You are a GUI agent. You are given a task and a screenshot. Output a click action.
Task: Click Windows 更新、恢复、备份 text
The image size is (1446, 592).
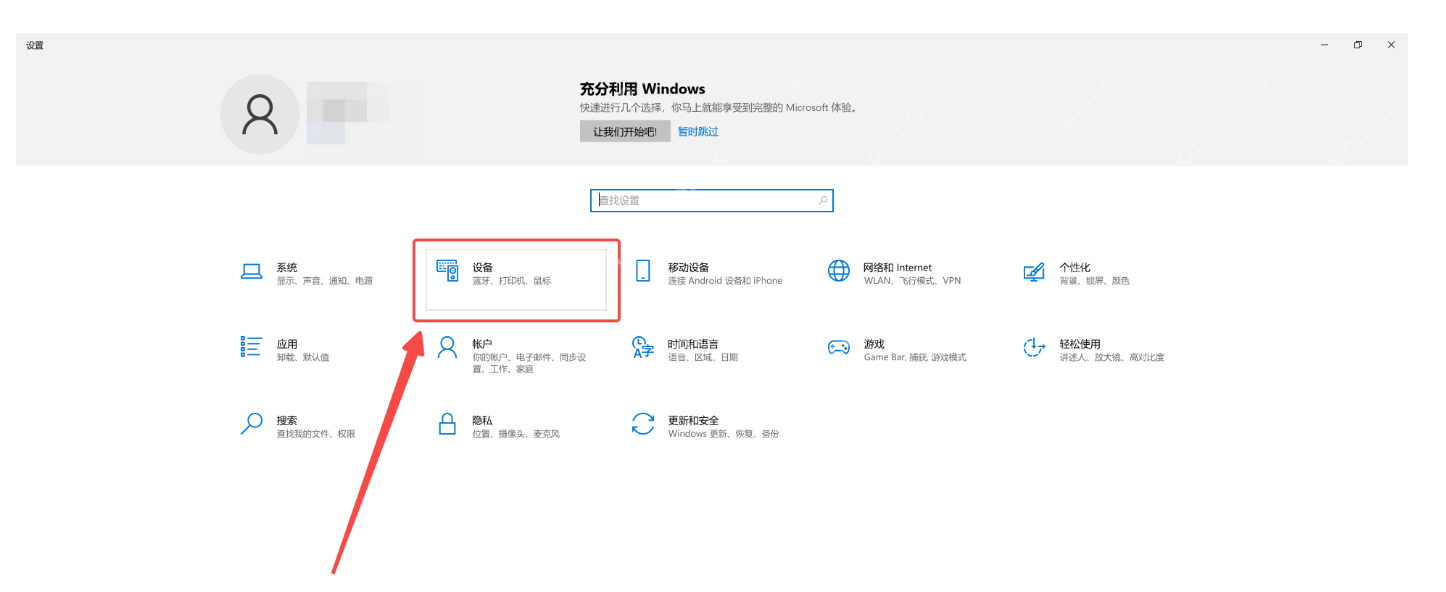click(723, 434)
